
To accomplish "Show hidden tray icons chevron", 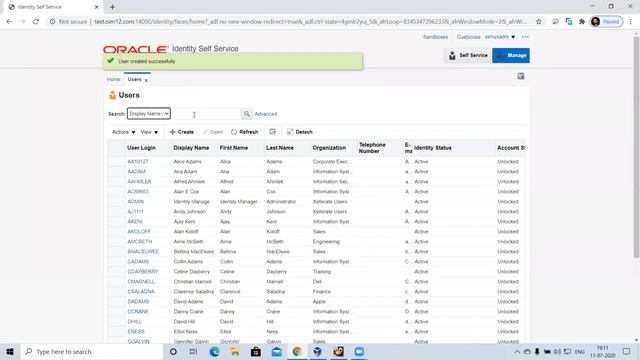I will (x=517, y=351).
